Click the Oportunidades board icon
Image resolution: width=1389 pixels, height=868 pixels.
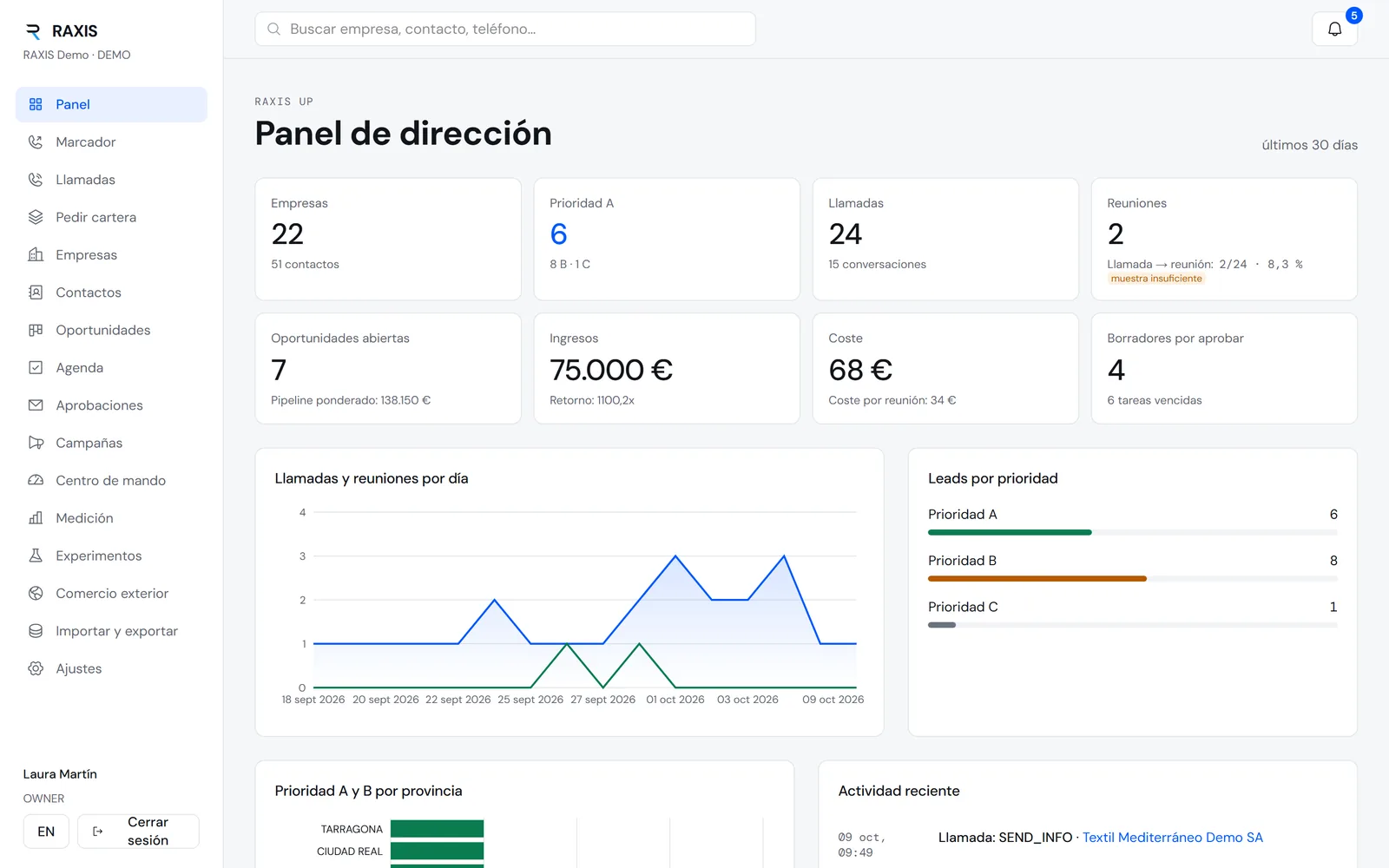point(36,330)
